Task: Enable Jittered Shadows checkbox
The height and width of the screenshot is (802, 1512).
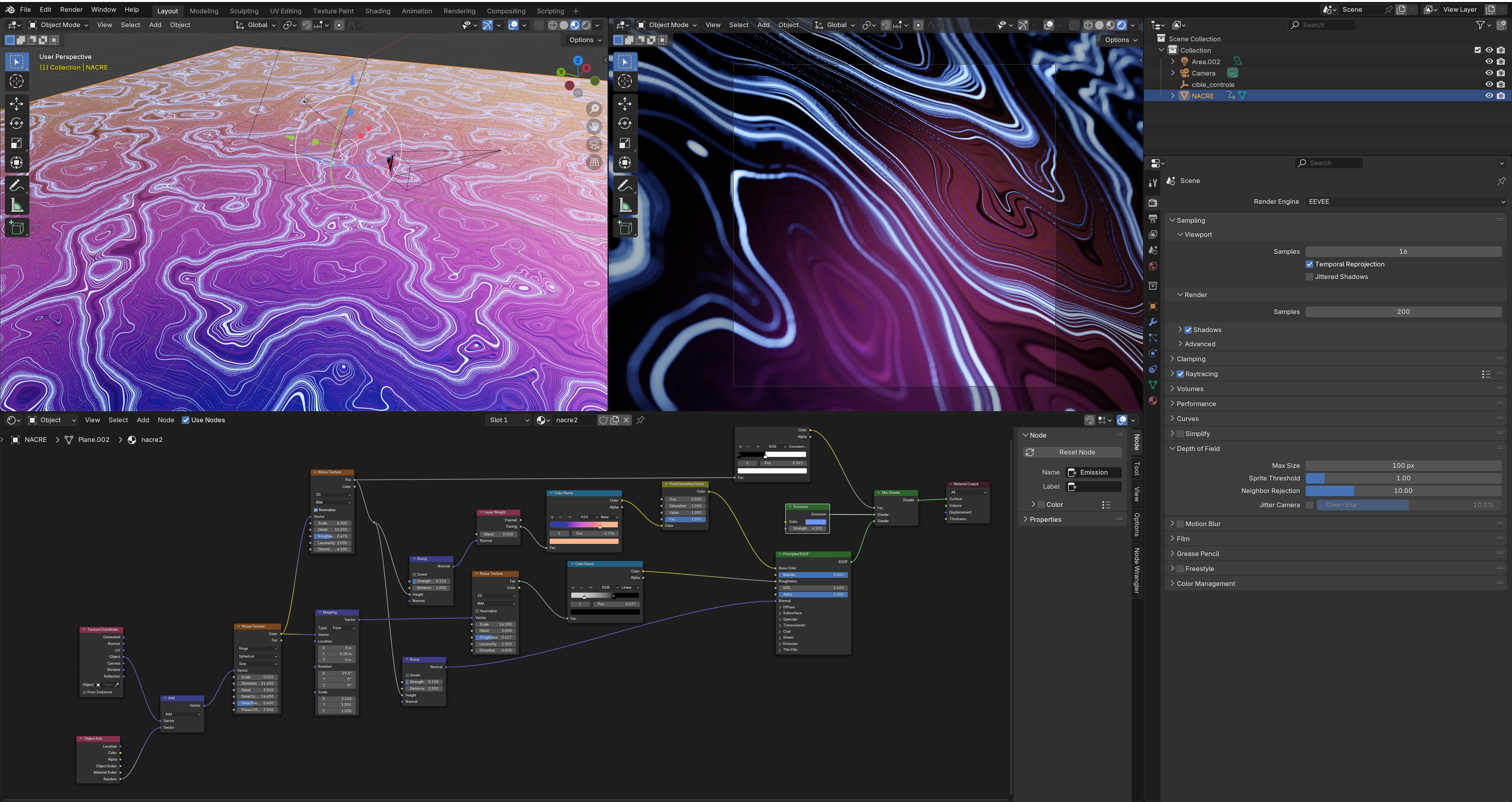Action: (1309, 277)
